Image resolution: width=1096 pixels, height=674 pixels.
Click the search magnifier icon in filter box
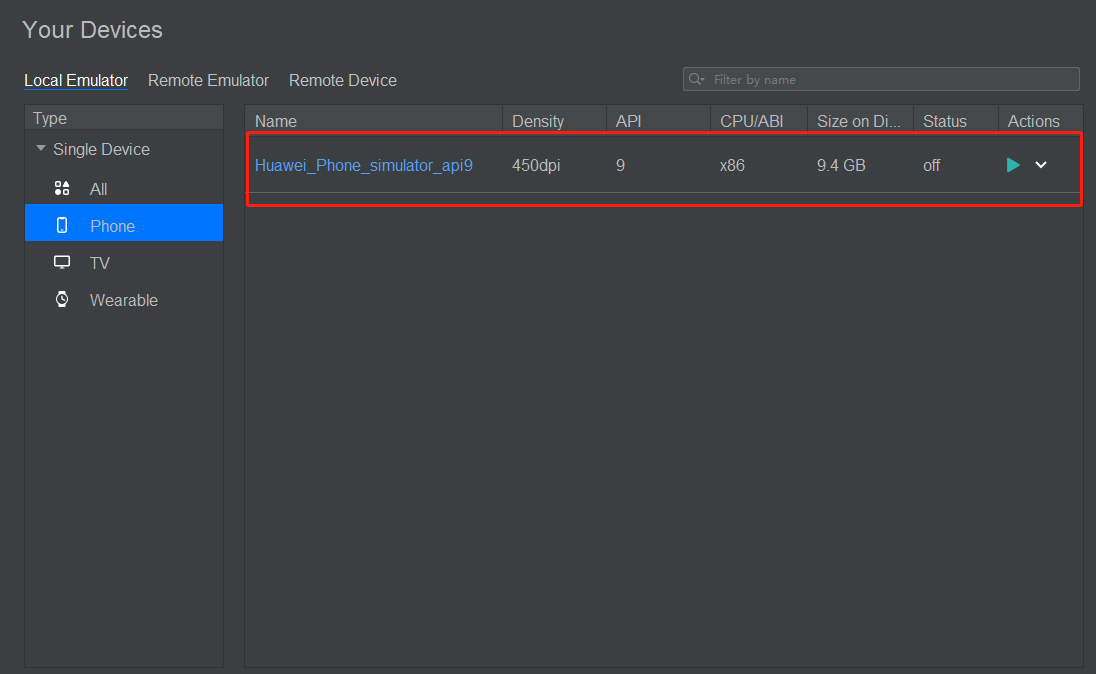point(696,79)
